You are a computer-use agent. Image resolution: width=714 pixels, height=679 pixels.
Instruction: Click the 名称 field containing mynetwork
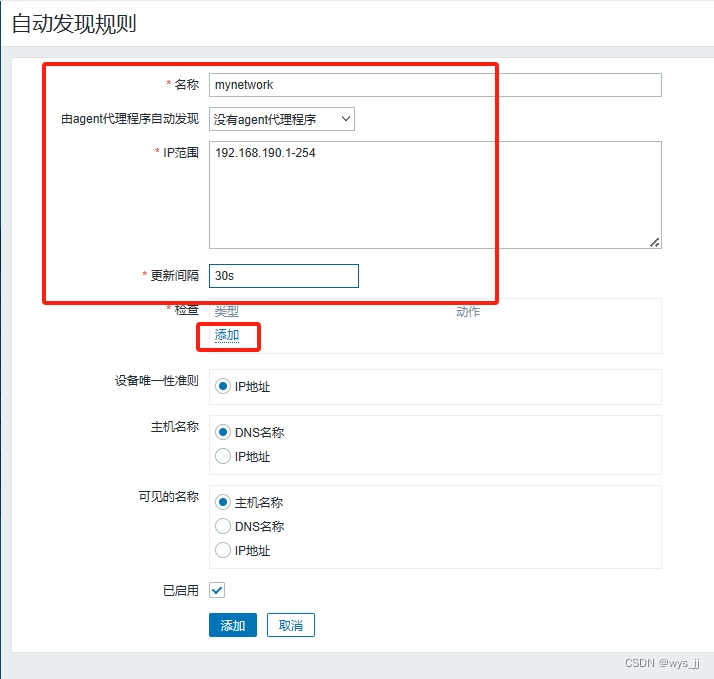pyautogui.click(x=435, y=85)
